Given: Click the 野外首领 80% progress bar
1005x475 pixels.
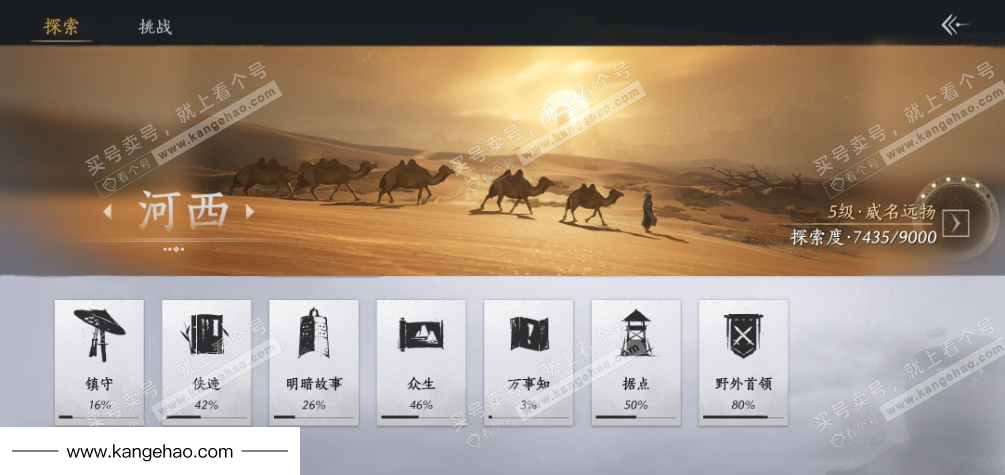Looking at the screenshot, I should coord(742,417).
